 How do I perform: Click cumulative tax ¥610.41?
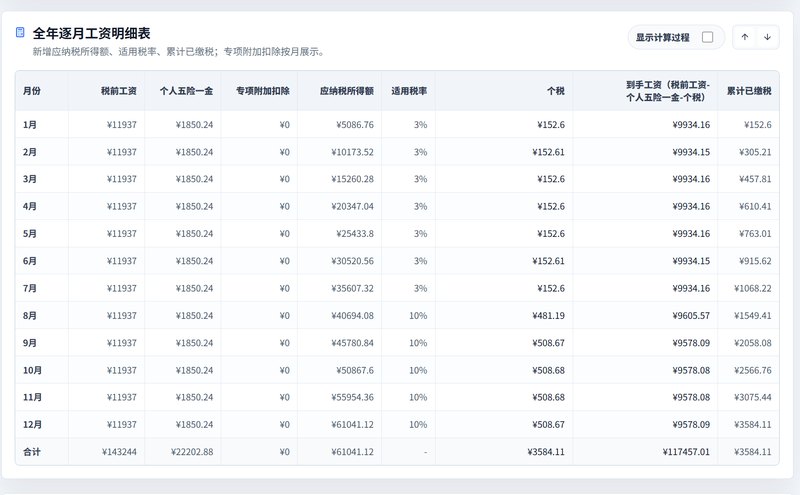(x=755, y=207)
